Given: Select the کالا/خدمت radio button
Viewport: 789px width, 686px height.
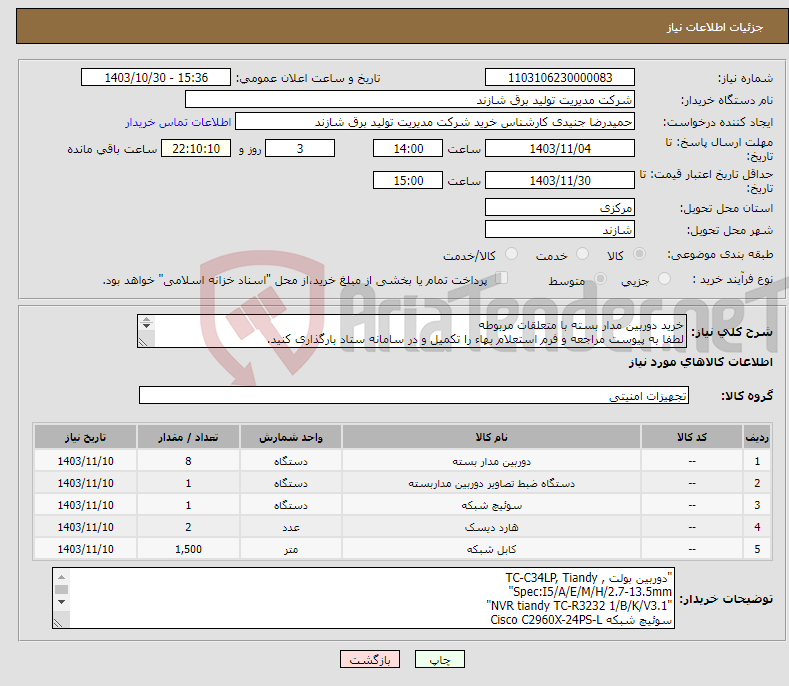Looking at the screenshot, I should (x=511, y=254).
